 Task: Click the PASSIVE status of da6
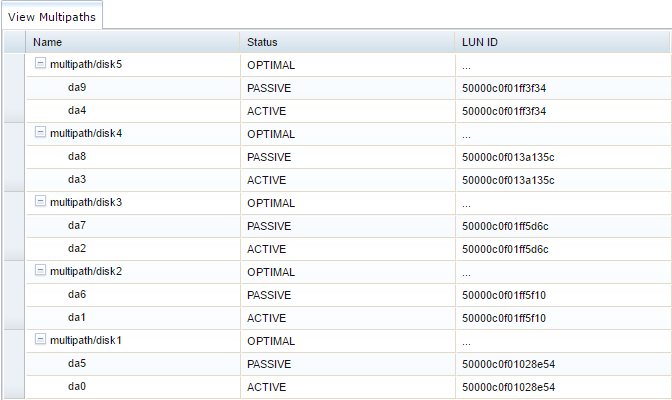point(269,295)
